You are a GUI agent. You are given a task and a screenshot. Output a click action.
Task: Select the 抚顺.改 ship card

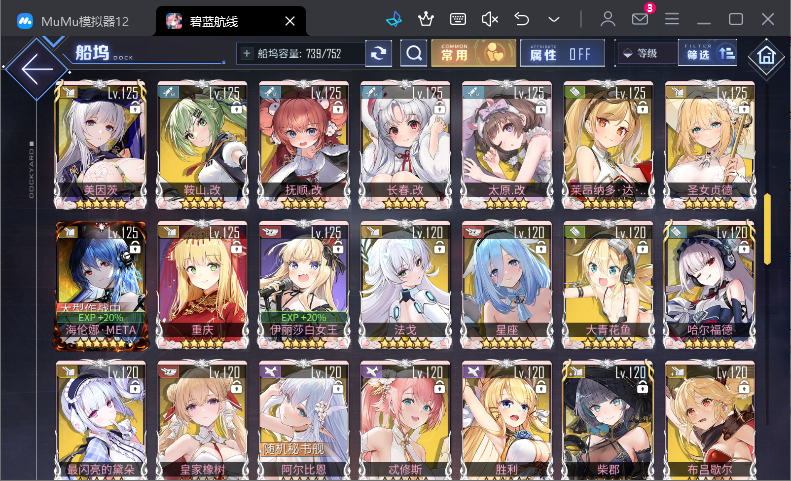(x=304, y=145)
